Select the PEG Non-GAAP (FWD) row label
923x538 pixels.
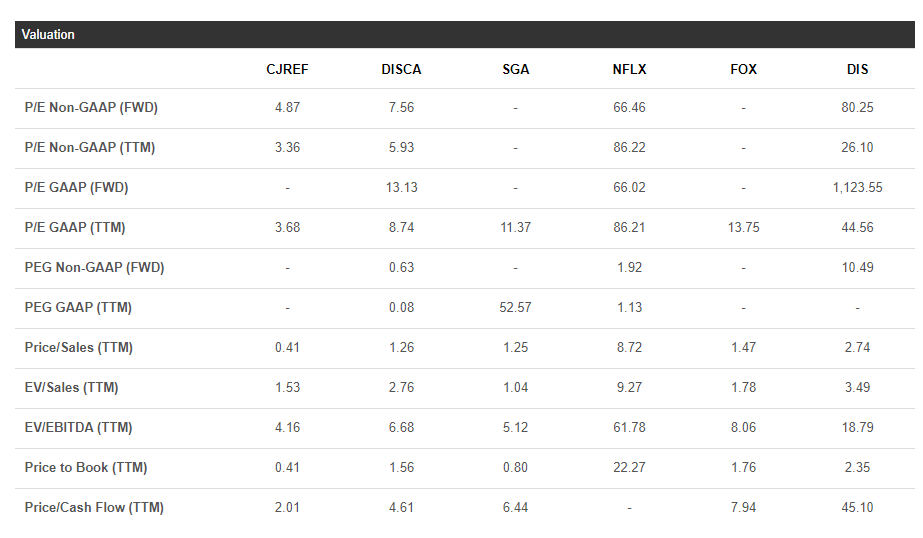(x=95, y=268)
